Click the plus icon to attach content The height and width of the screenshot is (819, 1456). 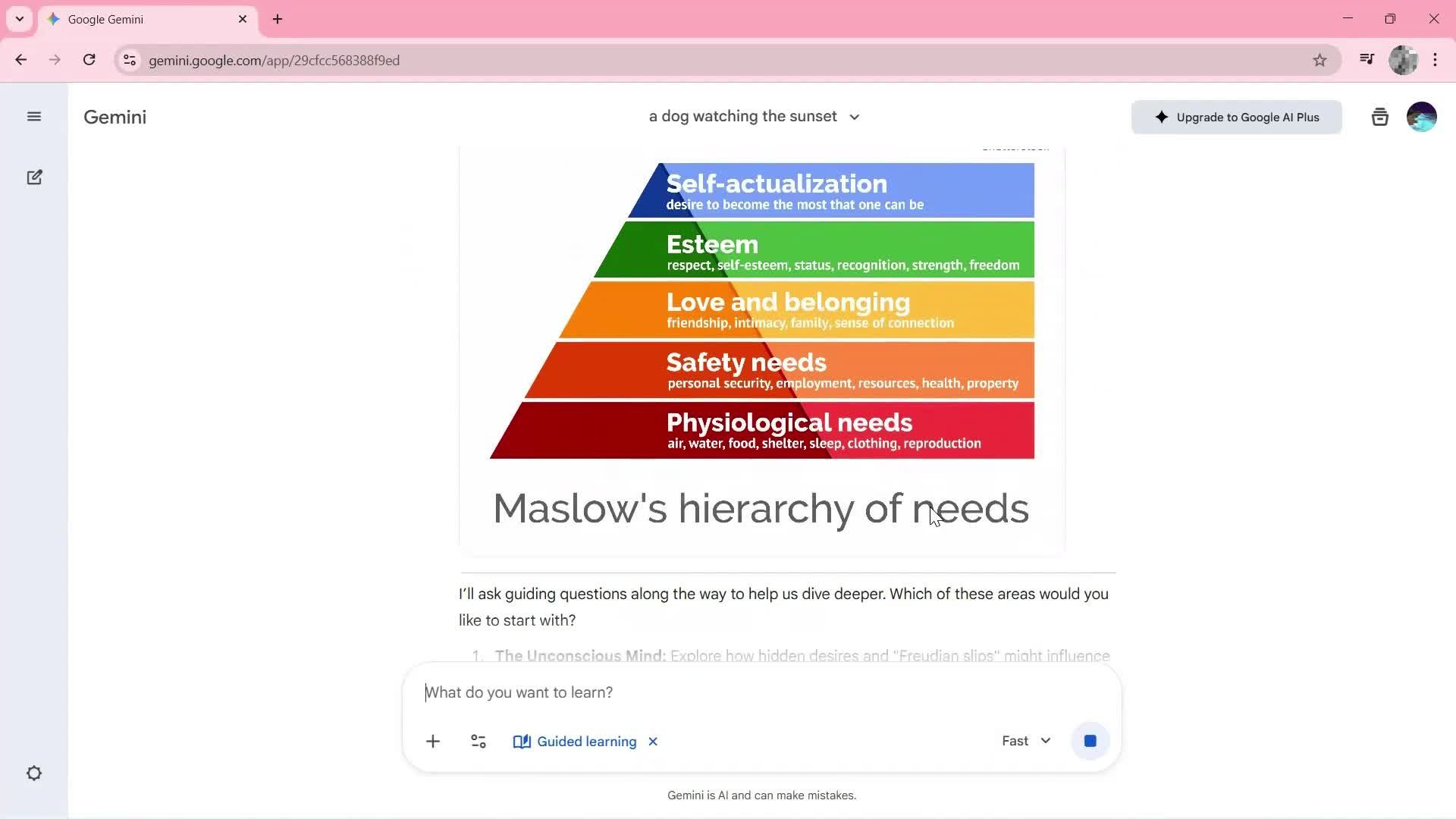point(432,741)
